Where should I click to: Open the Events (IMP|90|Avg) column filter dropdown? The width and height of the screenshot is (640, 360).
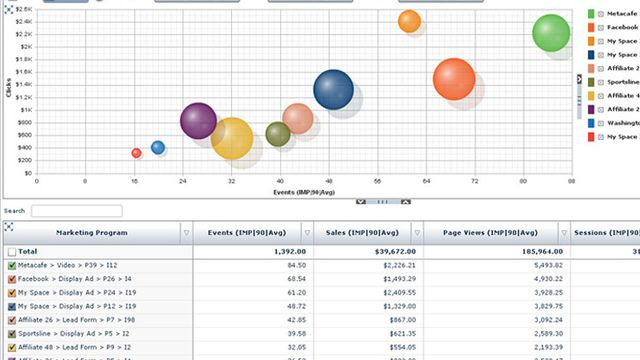click(307, 233)
